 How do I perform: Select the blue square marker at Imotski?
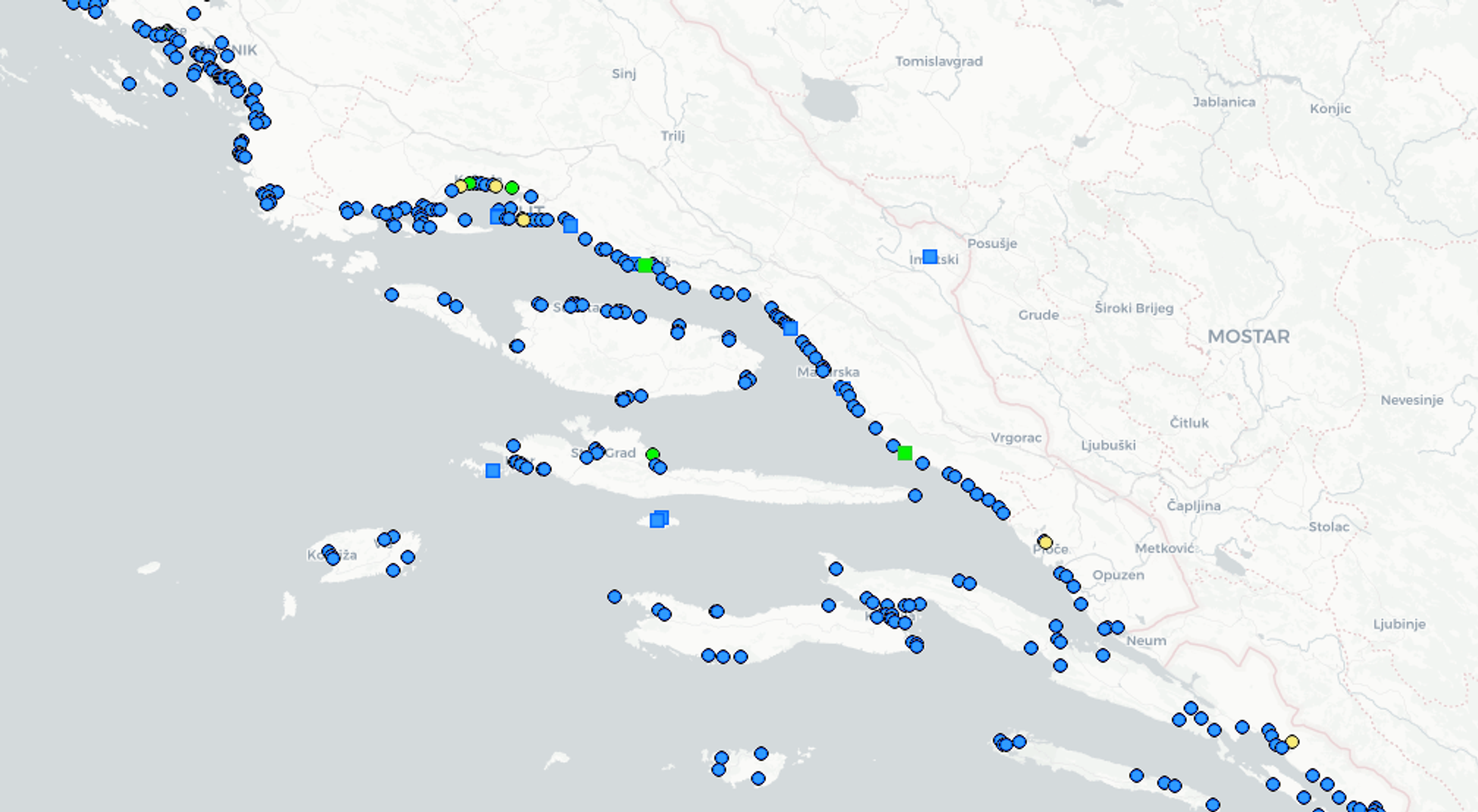(930, 256)
